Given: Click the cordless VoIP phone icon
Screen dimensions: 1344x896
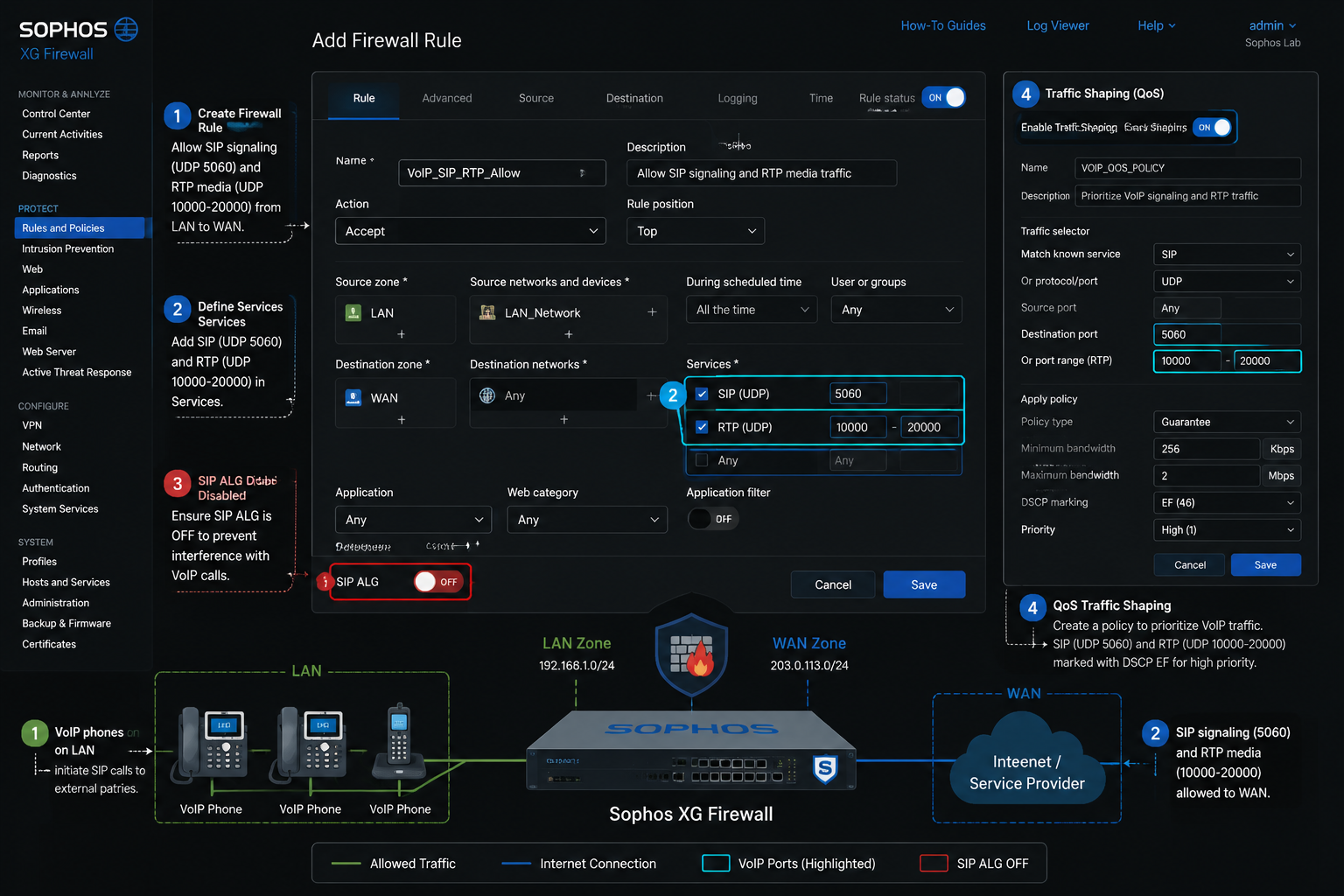Looking at the screenshot, I should click(399, 742).
